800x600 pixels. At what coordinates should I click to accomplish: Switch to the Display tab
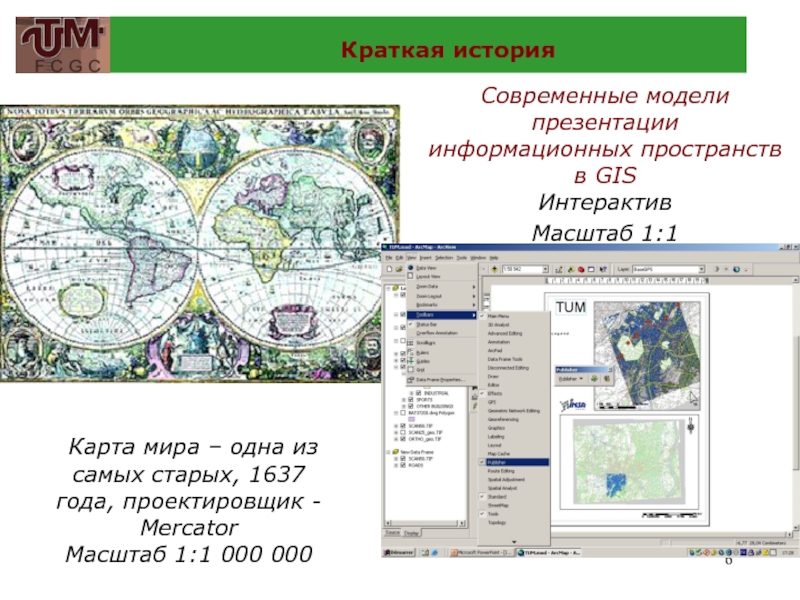point(411,533)
